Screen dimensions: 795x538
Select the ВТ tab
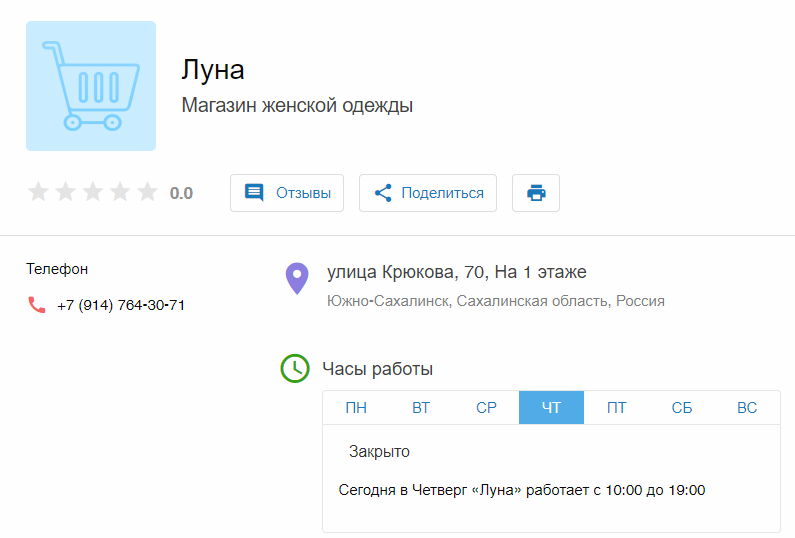pos(421,408)
